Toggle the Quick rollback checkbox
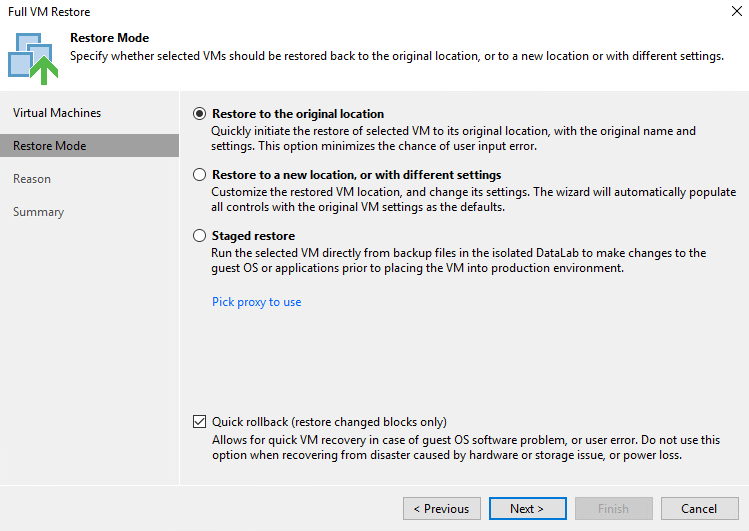This screenshot has width=749, height=531. [200, 422]
